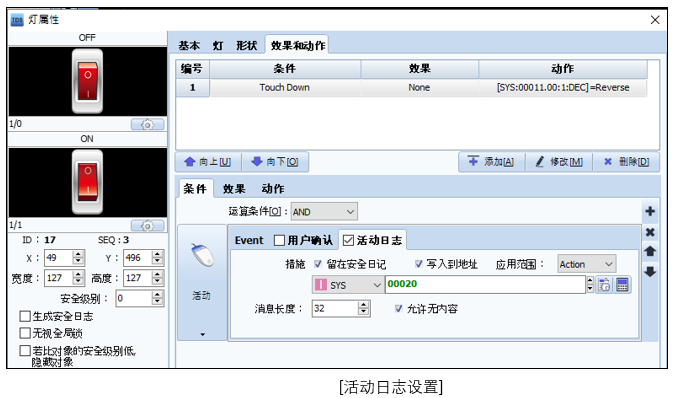The height and width of the screenshot is (398, 675).
Task: Select the Touch Down row in the table
Action: (411, 87)
